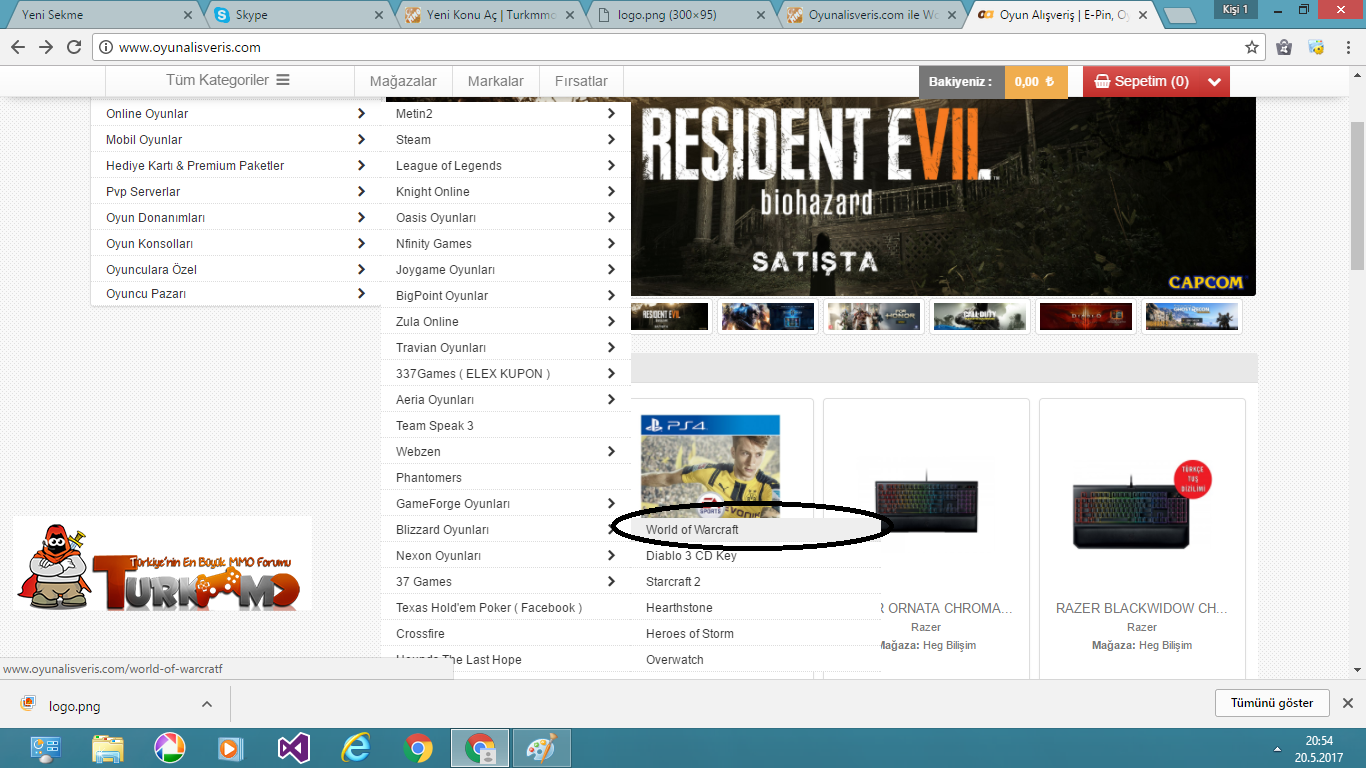Open RAZER BLACKWIDOW CH... product title
The height and width of the screenshot is (768, 1366).
coord(1142,608)
